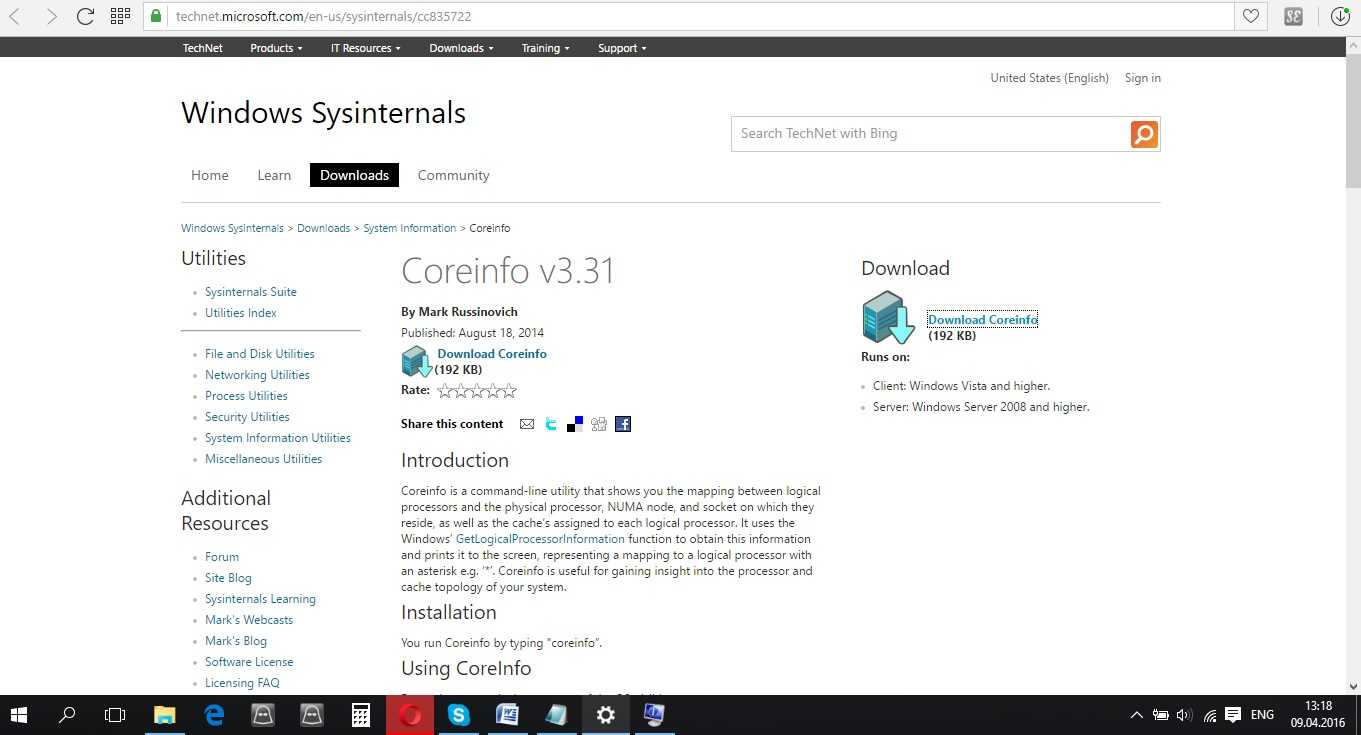Reload the page with the refresh icon
This screenshot has height=735, width=1361.
coord(85,16)
